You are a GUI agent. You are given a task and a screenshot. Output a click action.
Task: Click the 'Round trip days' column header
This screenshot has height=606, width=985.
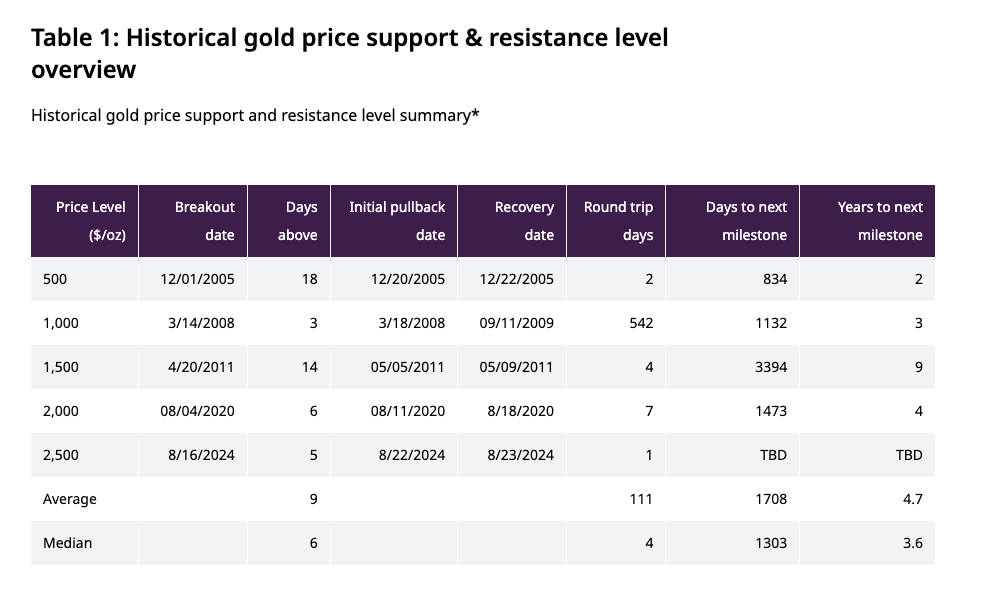[x=618, y=221]
